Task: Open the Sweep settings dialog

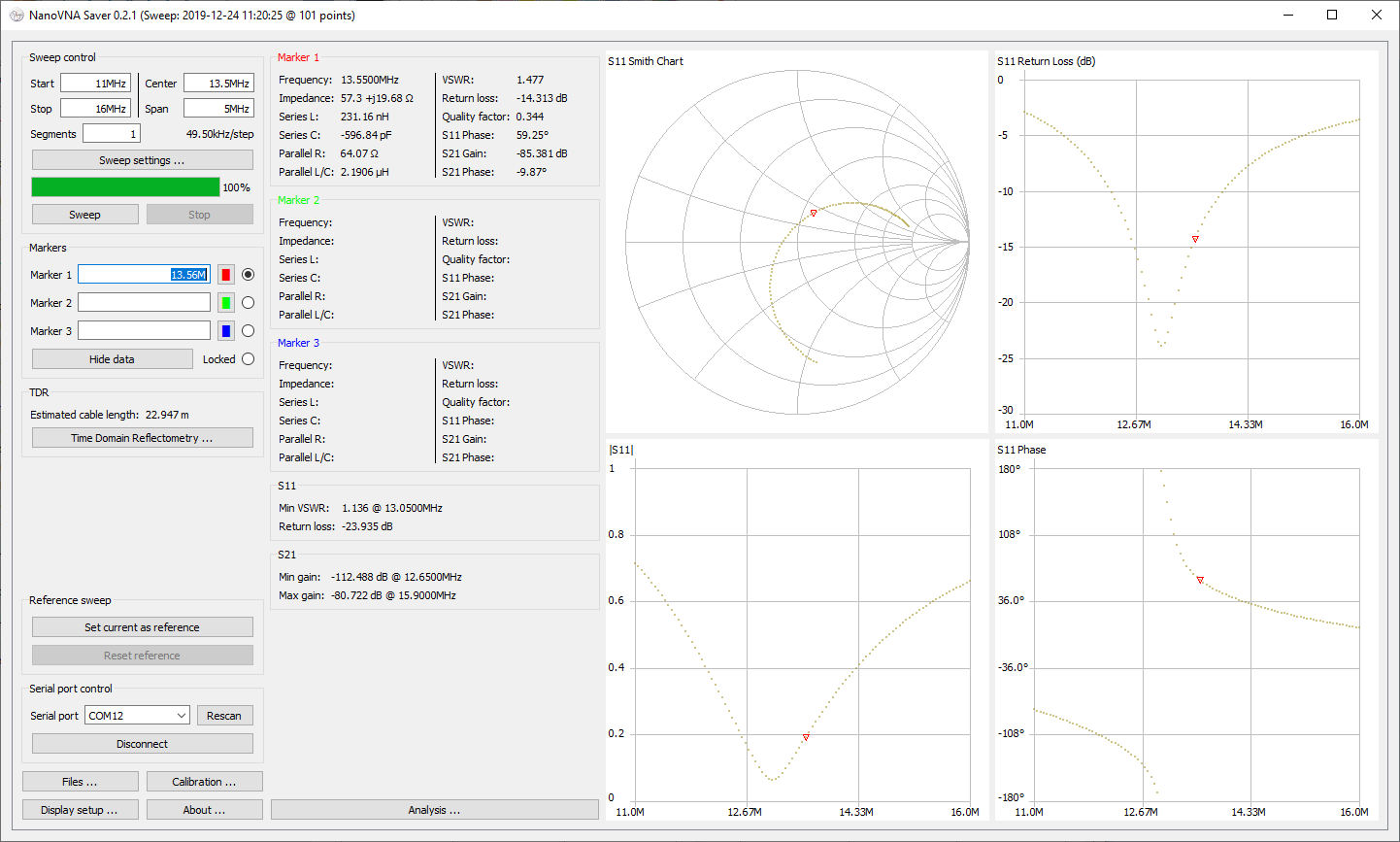Action: point(142,160)
